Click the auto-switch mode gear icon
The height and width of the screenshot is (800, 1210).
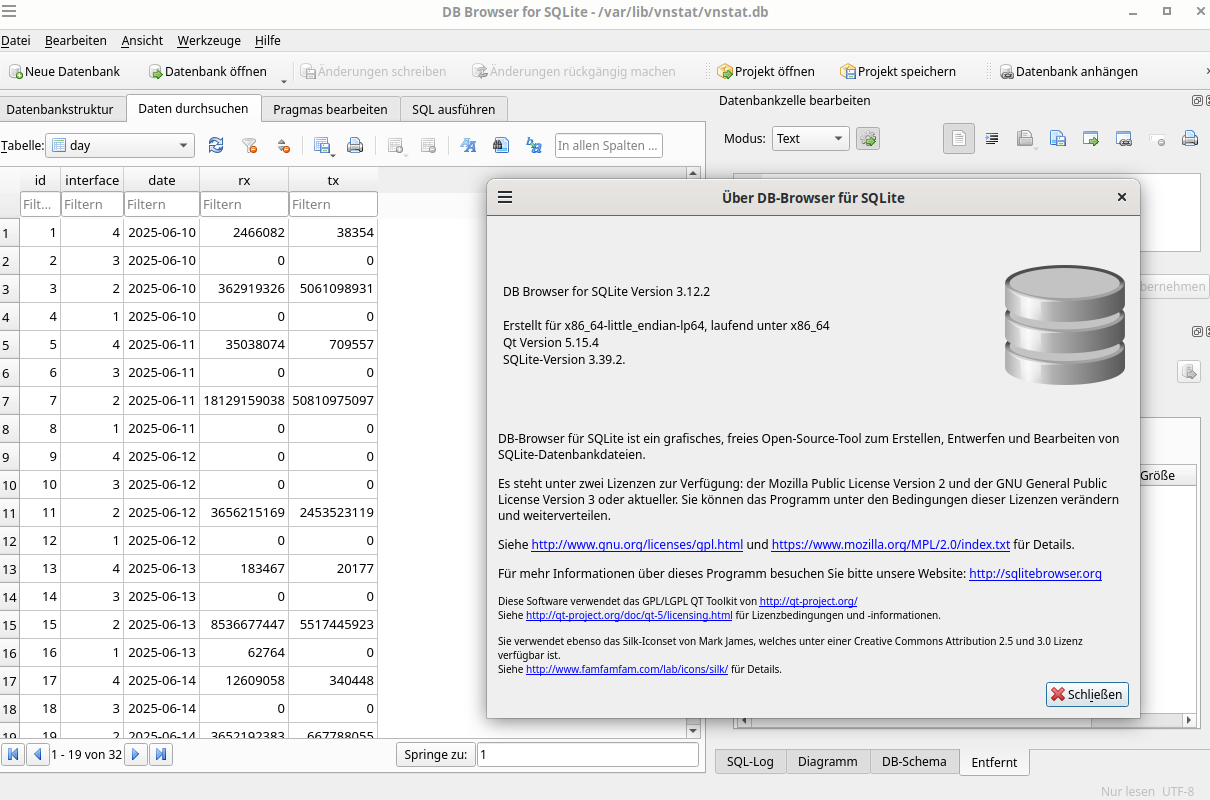click(868, 139)
